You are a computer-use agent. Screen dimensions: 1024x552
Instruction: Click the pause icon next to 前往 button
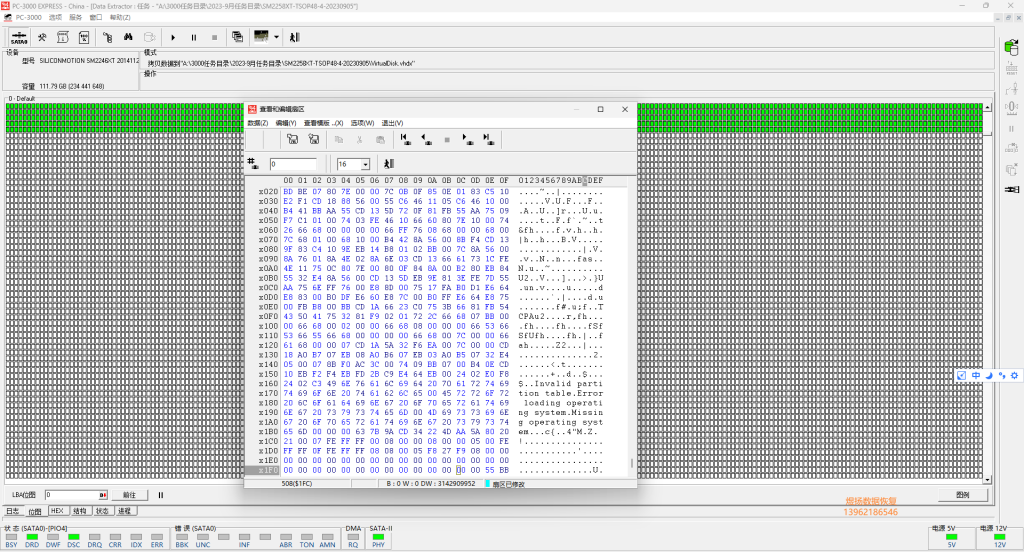(x=161, y=495)
